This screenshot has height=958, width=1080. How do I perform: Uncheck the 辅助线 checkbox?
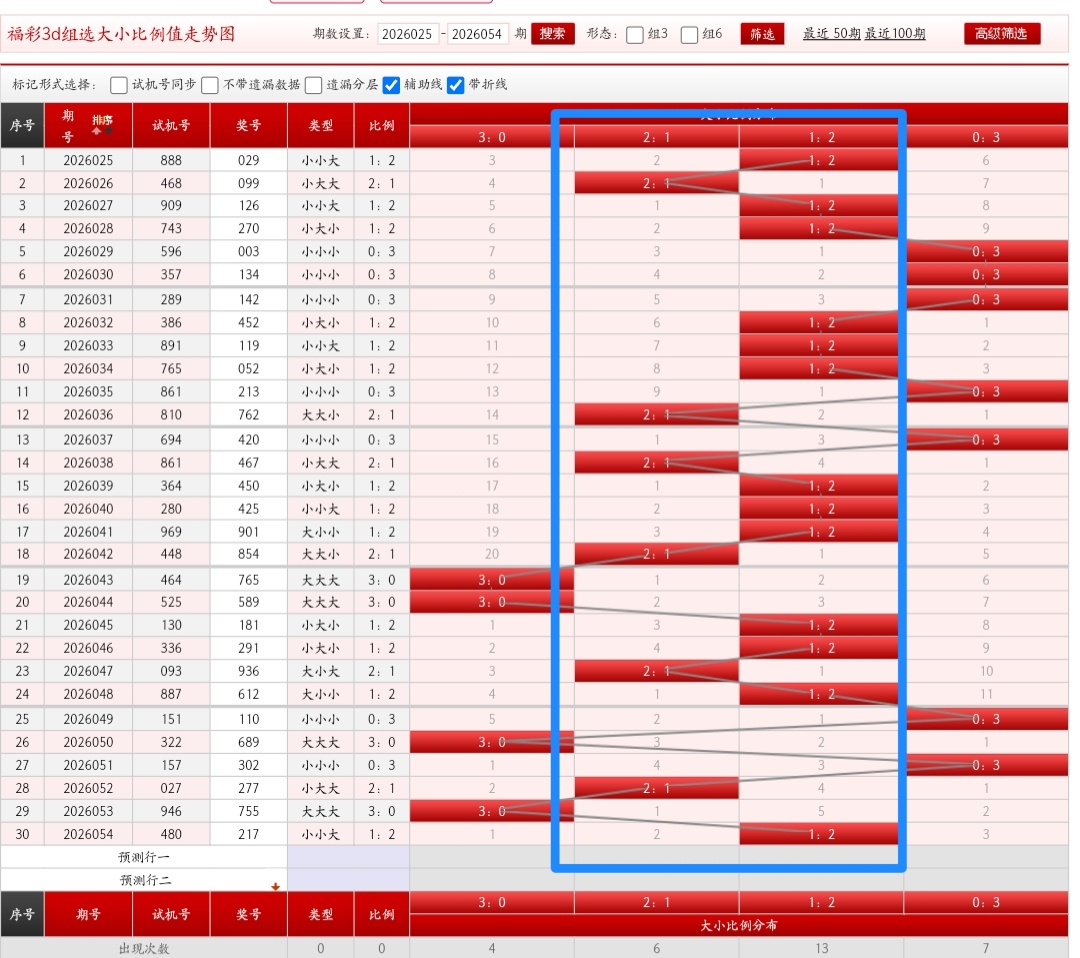point(392,85)
